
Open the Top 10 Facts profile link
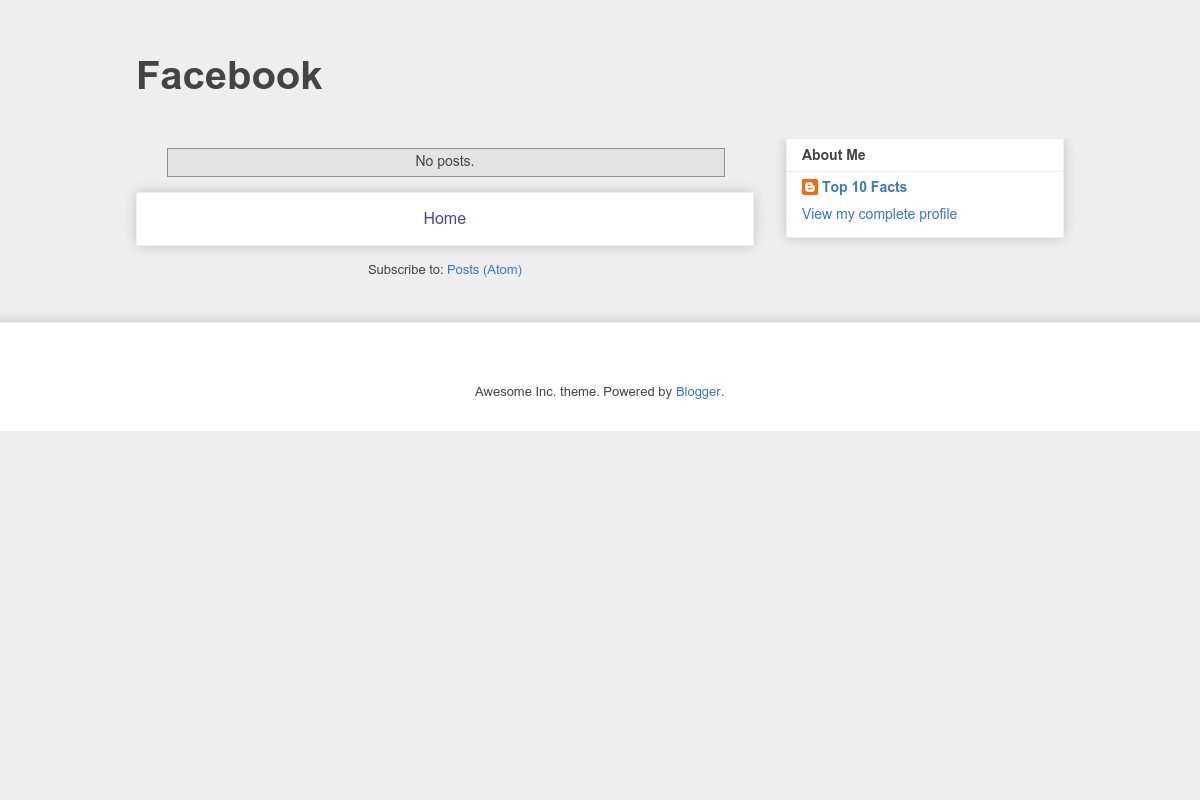coord(864,187)
